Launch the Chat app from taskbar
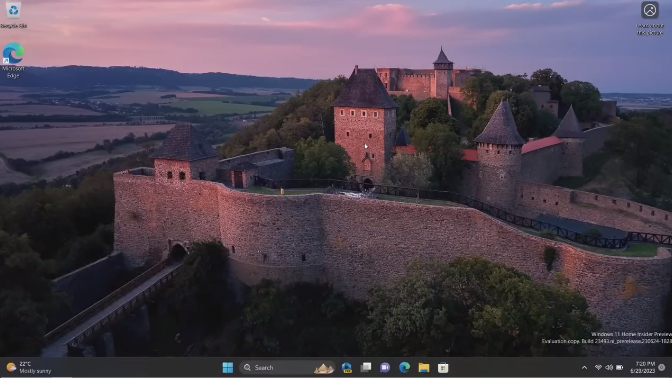This screenshot has height=379, width=672. pyautogui.click(x=385, y=367)
